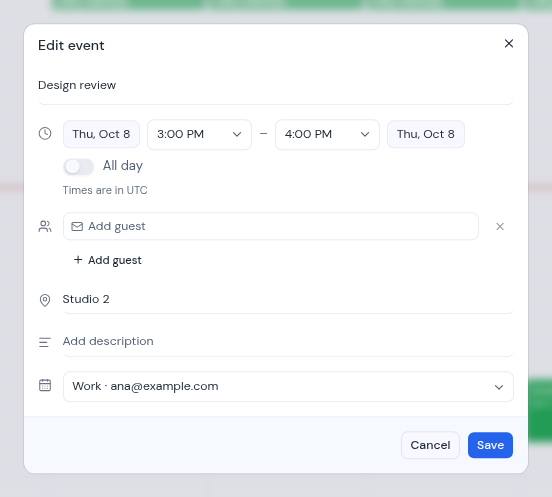Screen dimensions: 552x497
Task: Edit the Design review title field
Action: (x=276, y=86)
